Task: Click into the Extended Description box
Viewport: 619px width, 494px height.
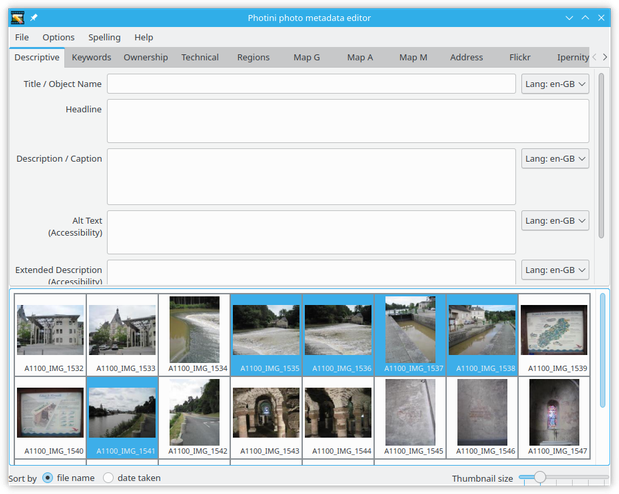Action: (x=311, y=272)
